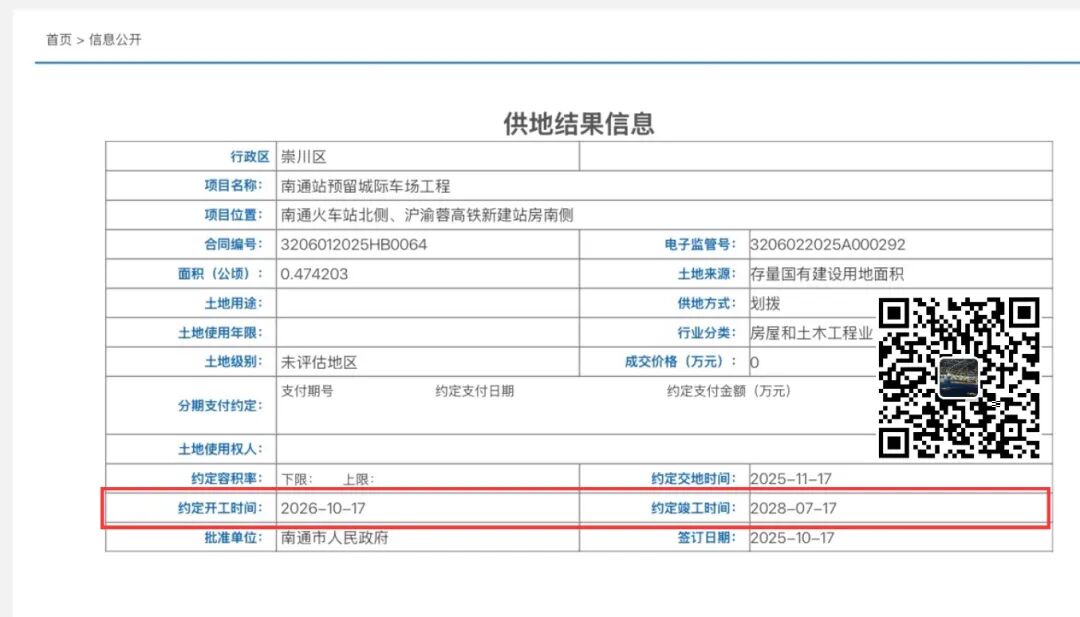This screenshot has width=1080, height=617.
Task: Click the 约定支付金额（万元） column header
Action: pos(728,391)
